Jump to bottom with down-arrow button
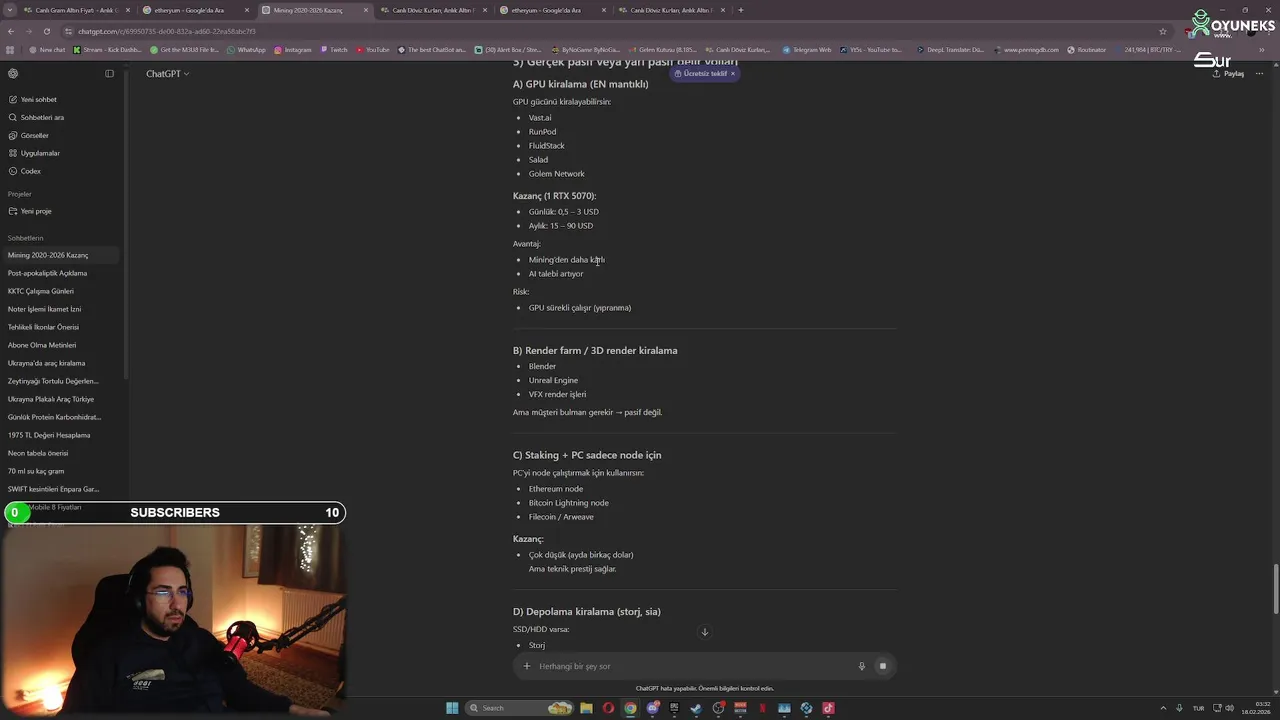 704,632
